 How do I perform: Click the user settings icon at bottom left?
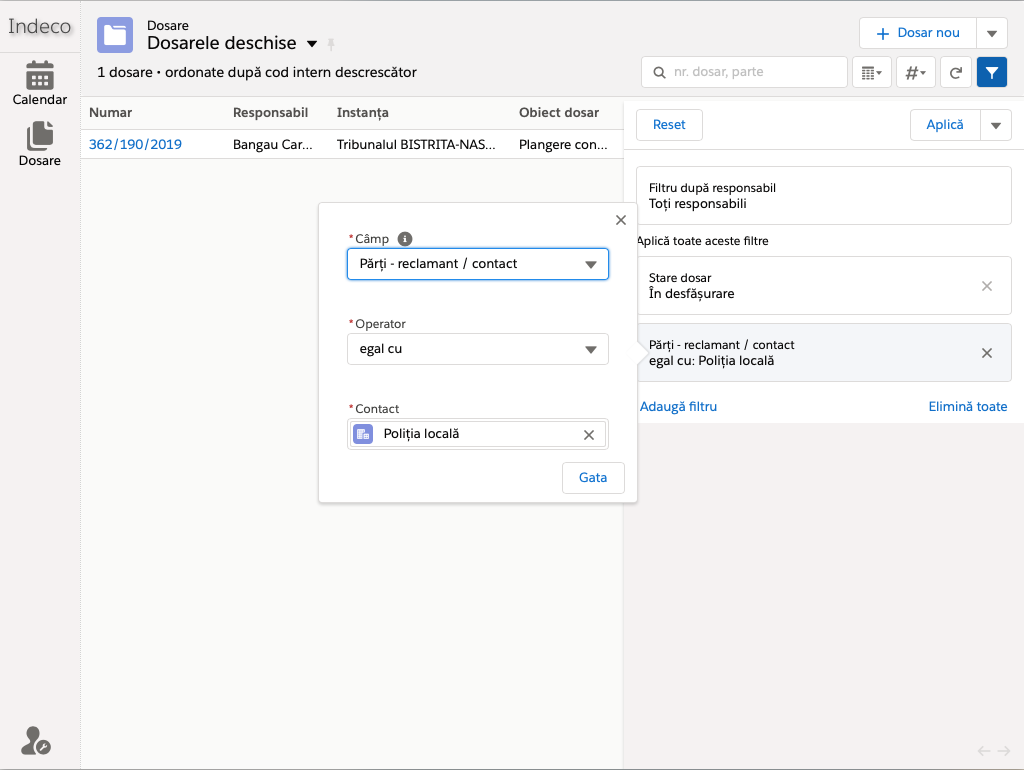pos(35,741)
